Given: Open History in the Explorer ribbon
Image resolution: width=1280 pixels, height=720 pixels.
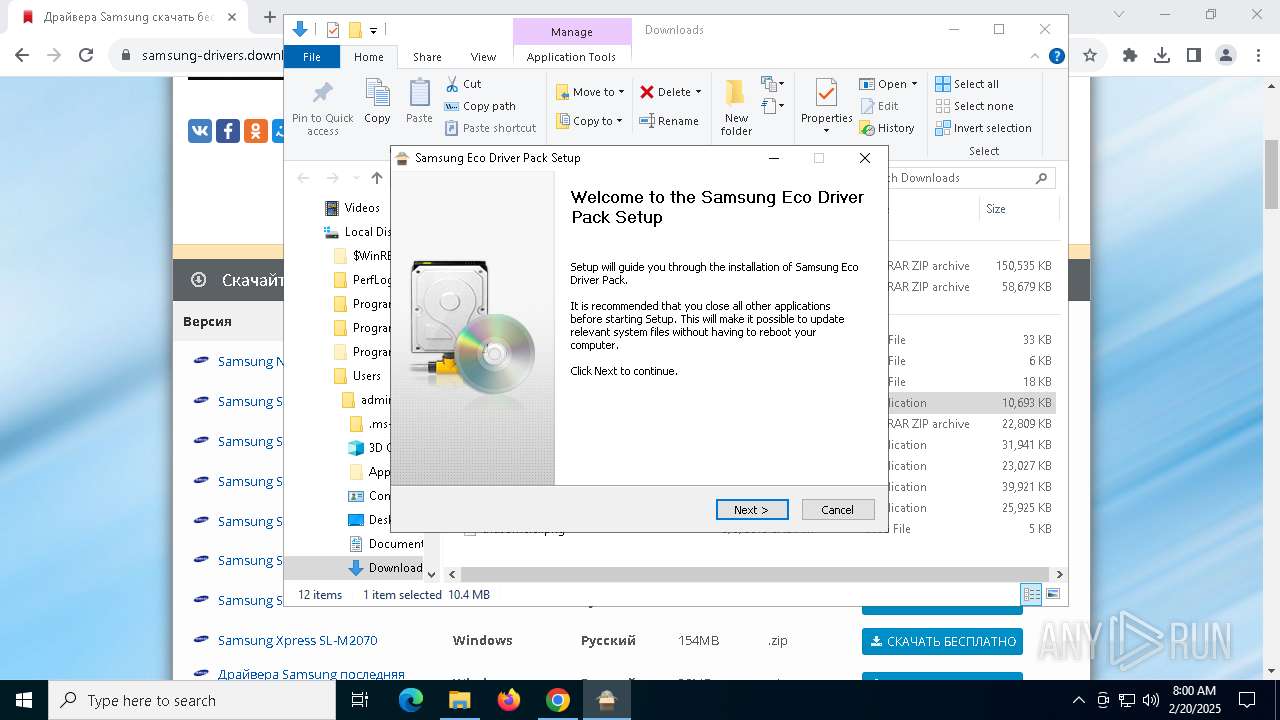Looking at the screenshot, I should [x=887, y=128].
